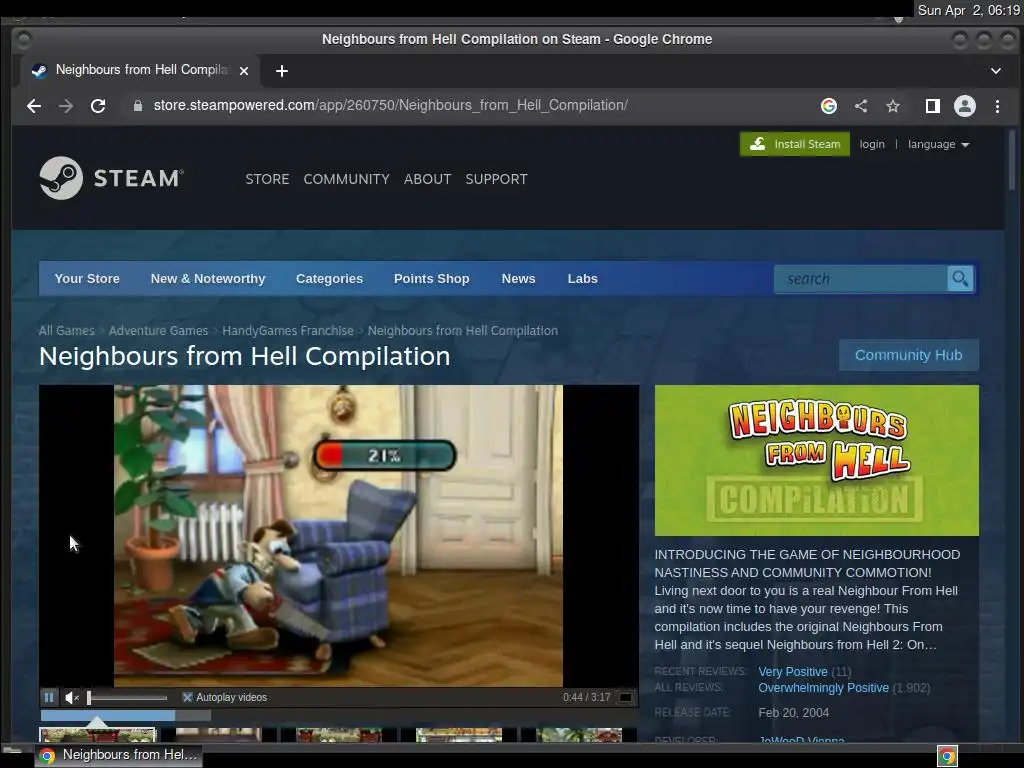
Task: Open the login link
Action: pyautogui.click(x=872, y=144)
